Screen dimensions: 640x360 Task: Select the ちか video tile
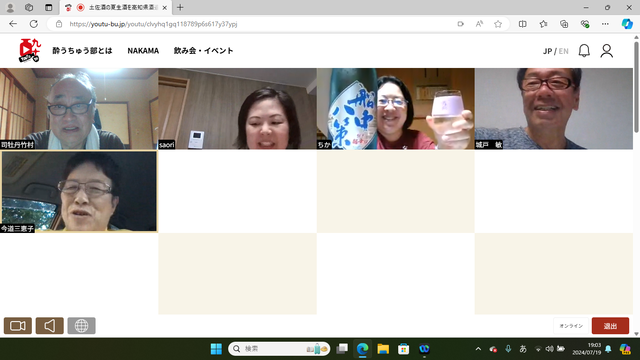[396, 109]
